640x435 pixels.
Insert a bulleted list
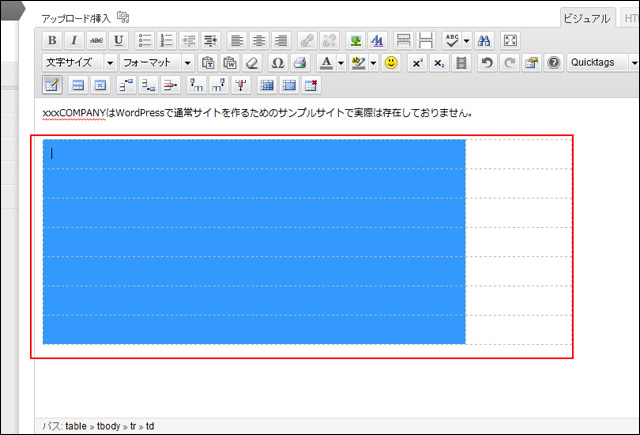point(144,40)
